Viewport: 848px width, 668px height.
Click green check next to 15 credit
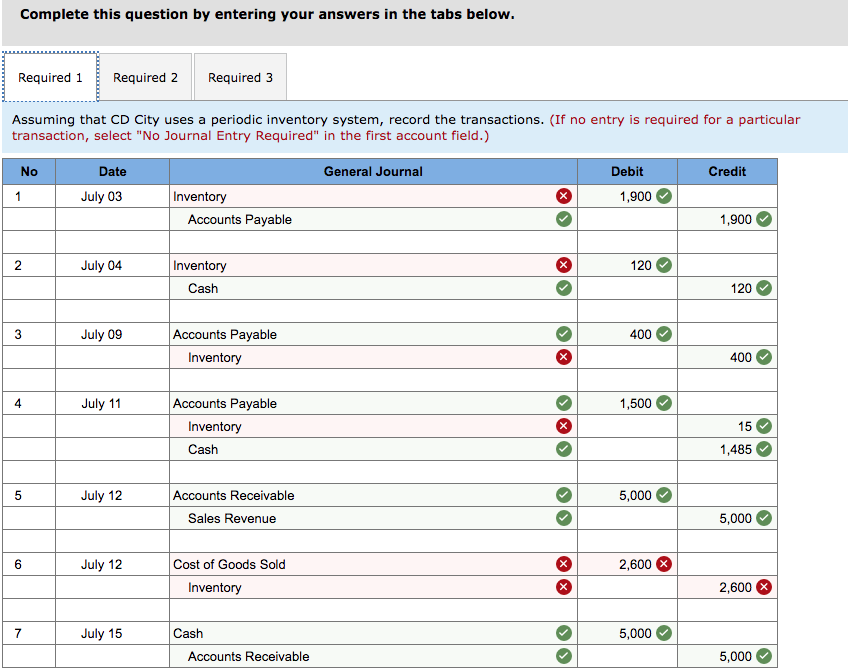click(764, 426)
